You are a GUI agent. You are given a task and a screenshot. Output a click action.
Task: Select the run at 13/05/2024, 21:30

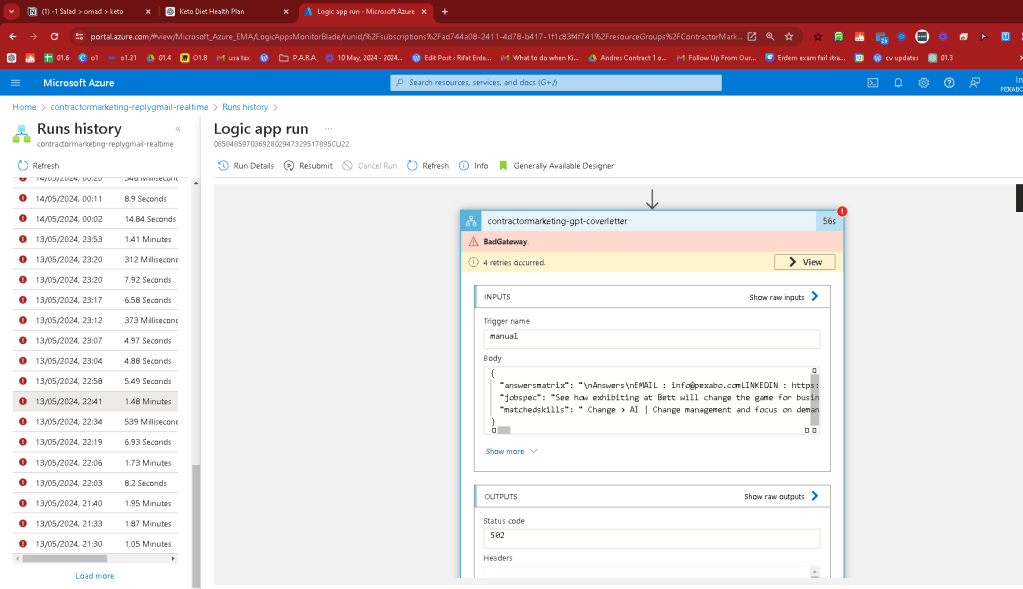pos(95,543)
